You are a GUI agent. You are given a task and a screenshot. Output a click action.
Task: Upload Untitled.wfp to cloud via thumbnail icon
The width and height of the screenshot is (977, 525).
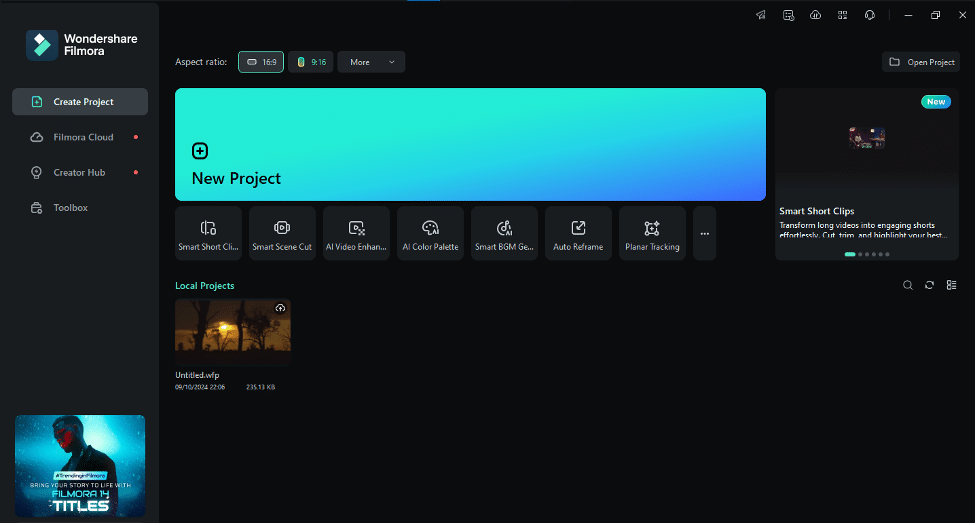pyautogui.click(x=280, y=308)
